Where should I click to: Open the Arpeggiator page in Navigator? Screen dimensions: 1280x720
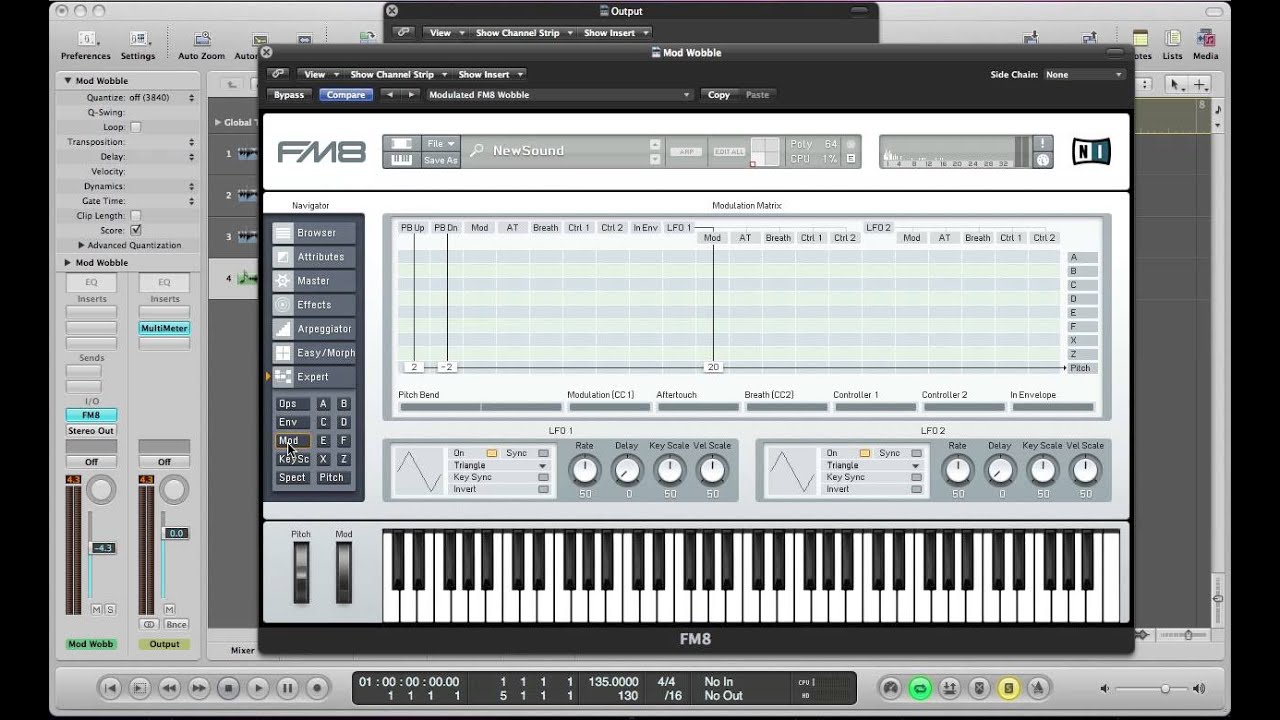315,329
